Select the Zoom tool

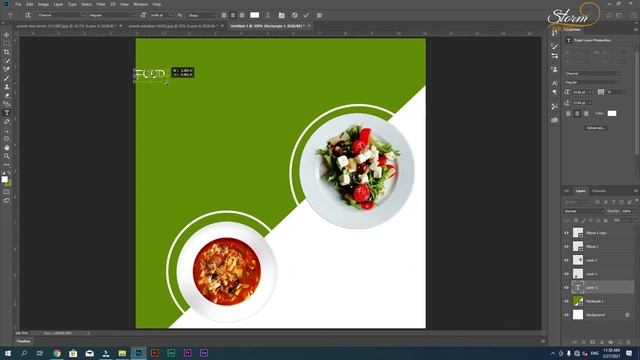click(x=7, y=156)
